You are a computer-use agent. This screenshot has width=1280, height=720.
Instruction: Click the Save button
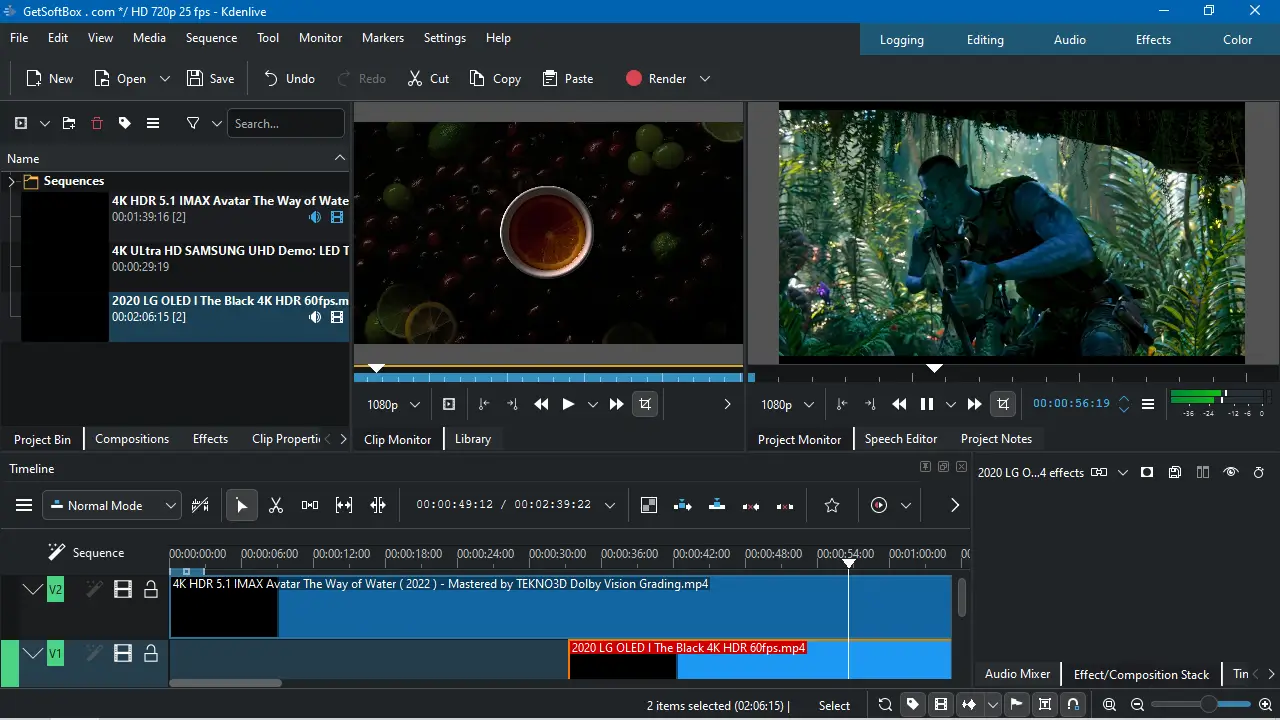click(210, 79)
